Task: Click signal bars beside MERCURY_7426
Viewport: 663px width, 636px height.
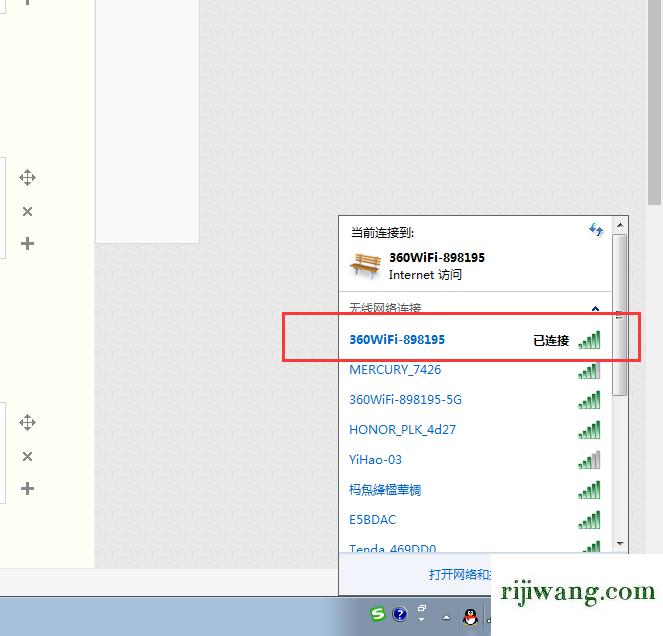Action: pyautogui.click(x=589, y=370)
